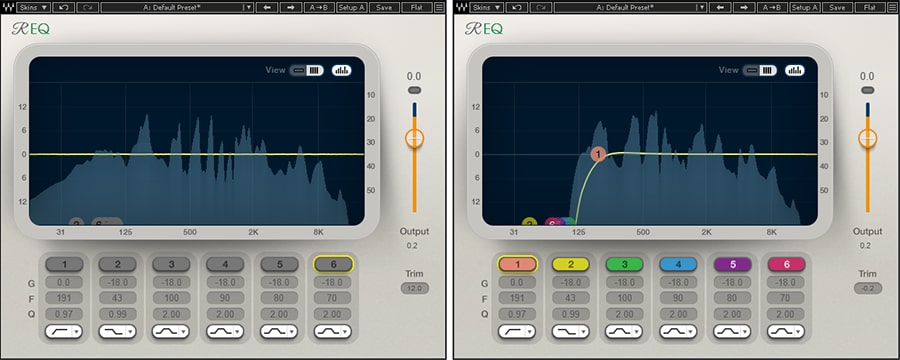
Task: Click Setup A in left plugin toolbar
Action: coord(351,7)
